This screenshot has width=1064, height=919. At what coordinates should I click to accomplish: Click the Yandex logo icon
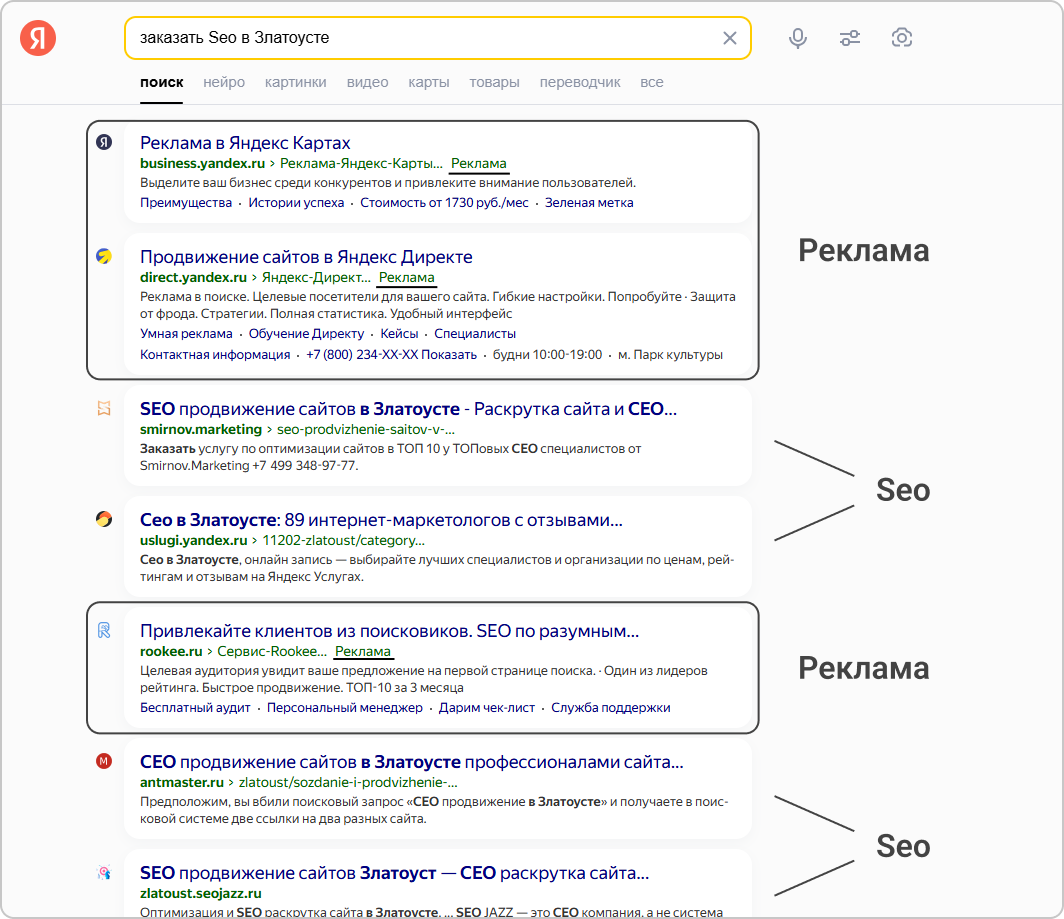point(38,38)
